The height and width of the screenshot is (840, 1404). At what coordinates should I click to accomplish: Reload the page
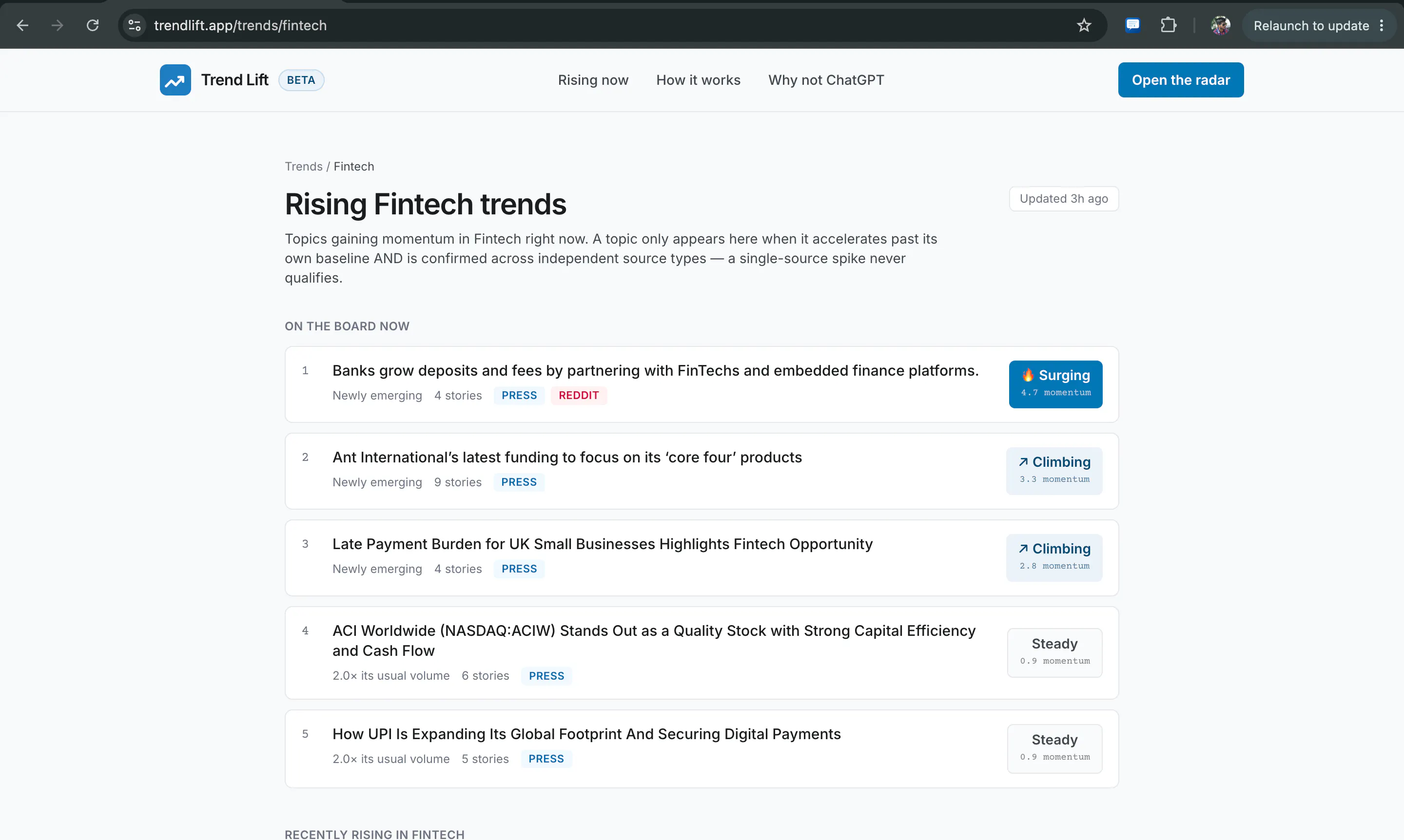pyautogui.click(x=92, y=25)
